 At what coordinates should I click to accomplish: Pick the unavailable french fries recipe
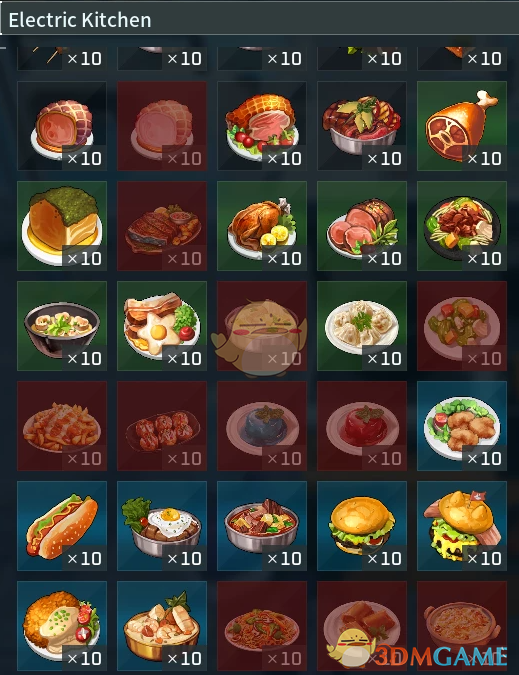(62, 426)
